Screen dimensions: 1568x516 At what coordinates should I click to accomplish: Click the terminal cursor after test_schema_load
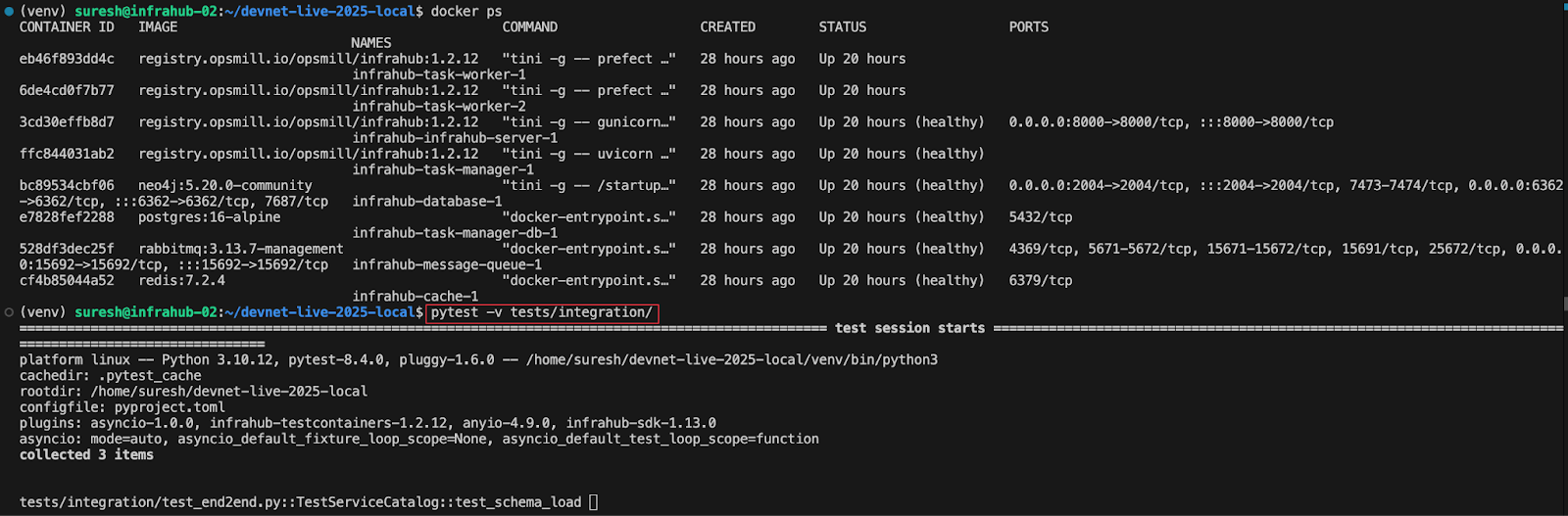(x=593, y=502)
